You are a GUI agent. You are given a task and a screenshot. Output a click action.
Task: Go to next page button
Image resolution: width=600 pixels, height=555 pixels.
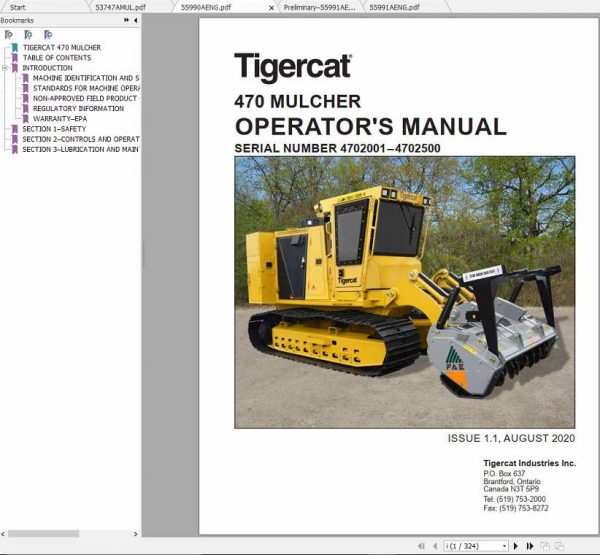pos(516,546)
